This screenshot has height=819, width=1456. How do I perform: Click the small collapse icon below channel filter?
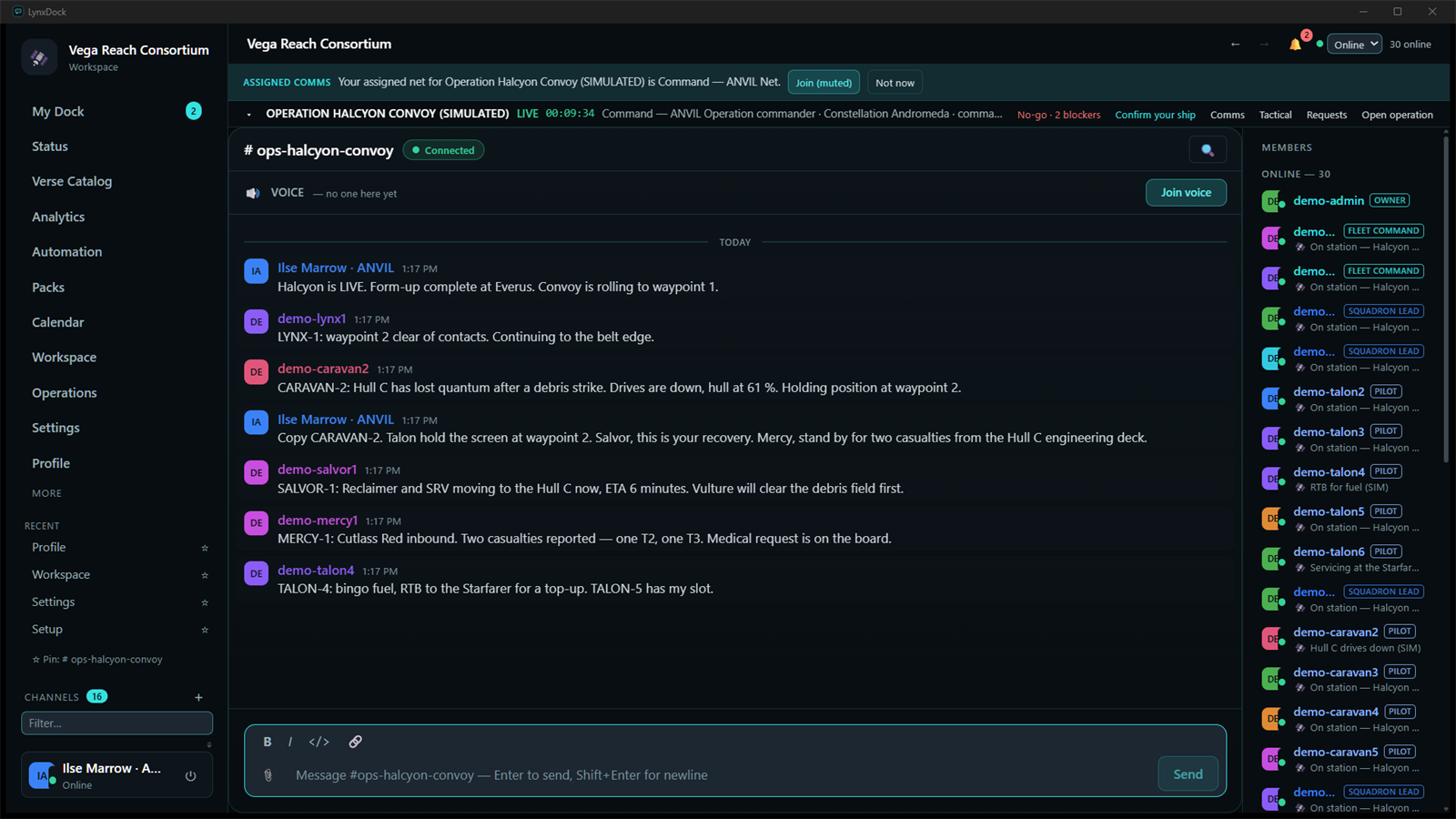[x=209, y=744]
